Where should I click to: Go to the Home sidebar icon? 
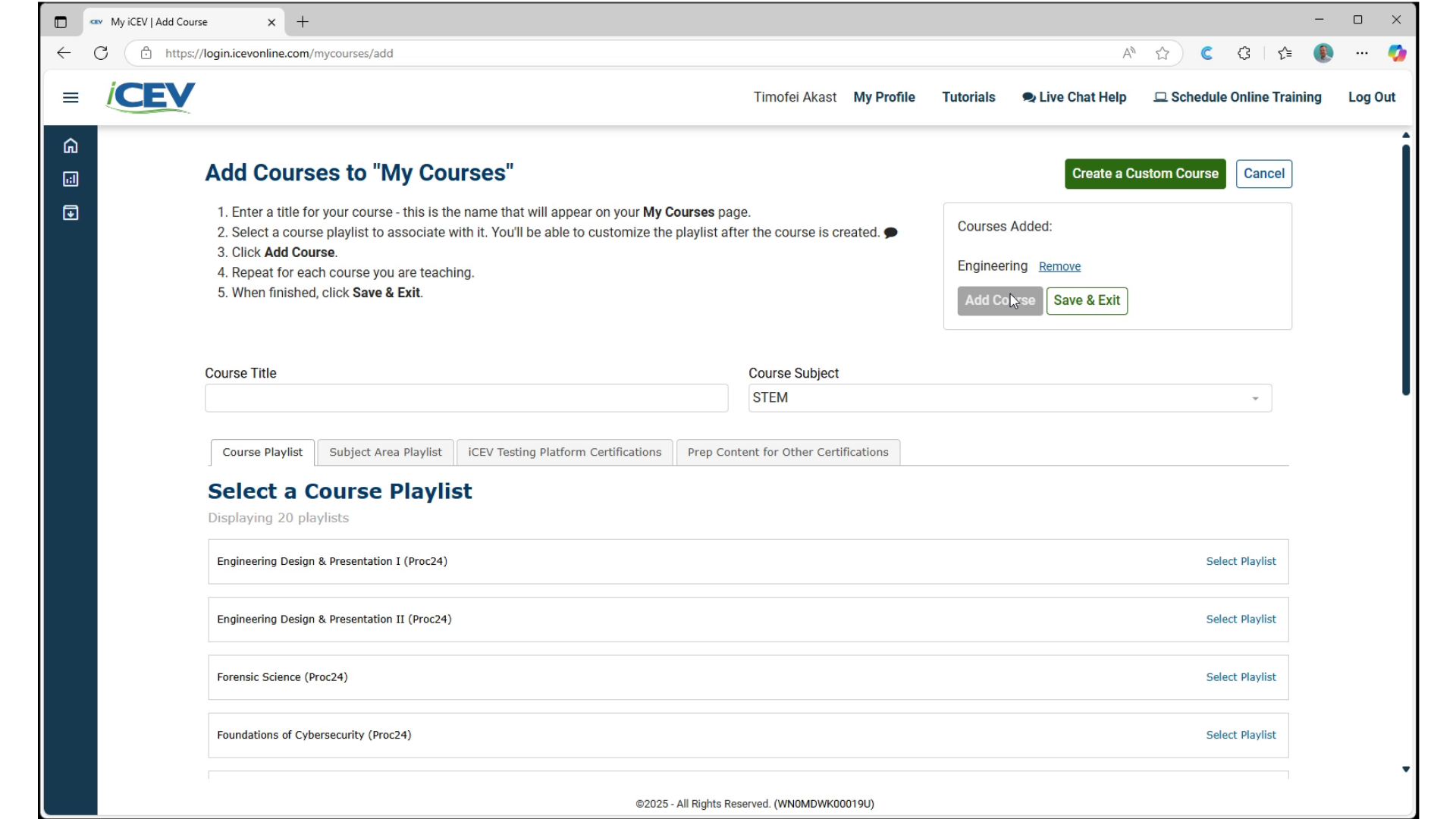(71, 146)
